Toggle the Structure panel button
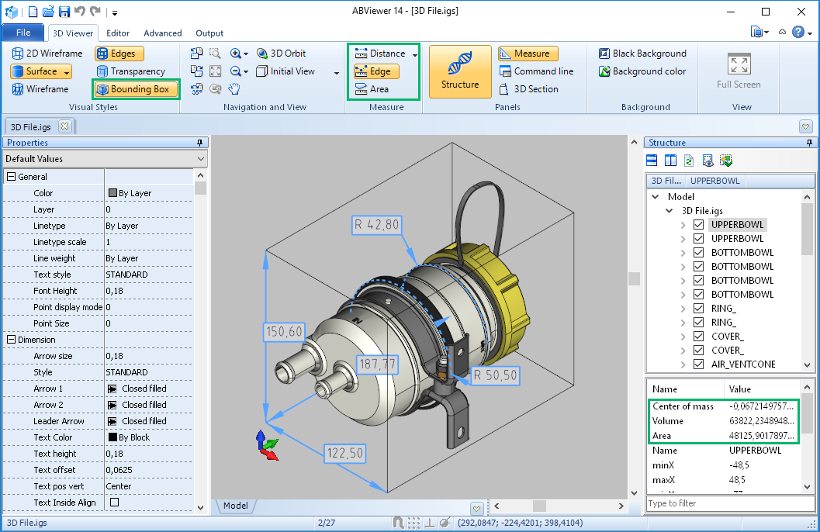Screen dimensions: 820x532 point(460,71)
